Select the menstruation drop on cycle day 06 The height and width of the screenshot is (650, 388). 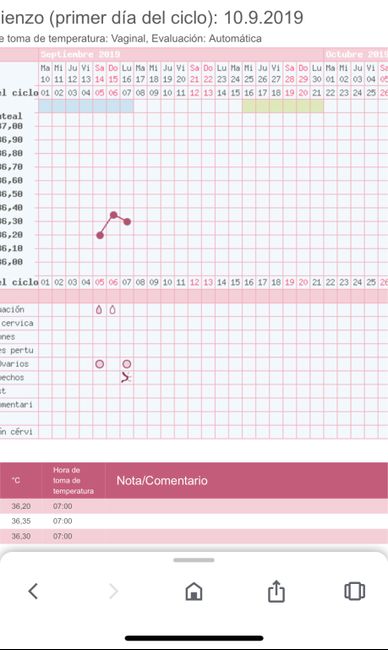[x=112, y=310]
